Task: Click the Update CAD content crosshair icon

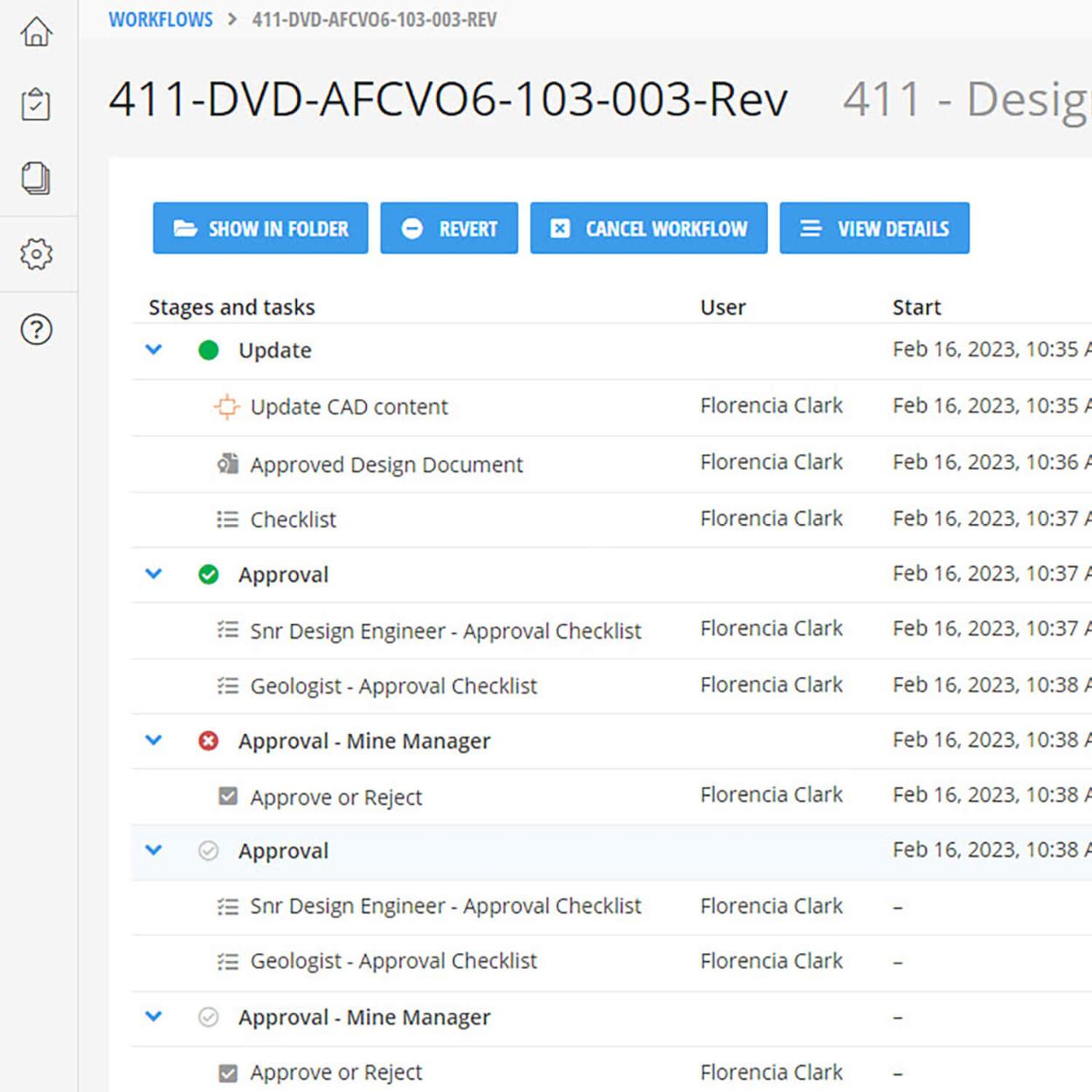Action: coord(226,407)
